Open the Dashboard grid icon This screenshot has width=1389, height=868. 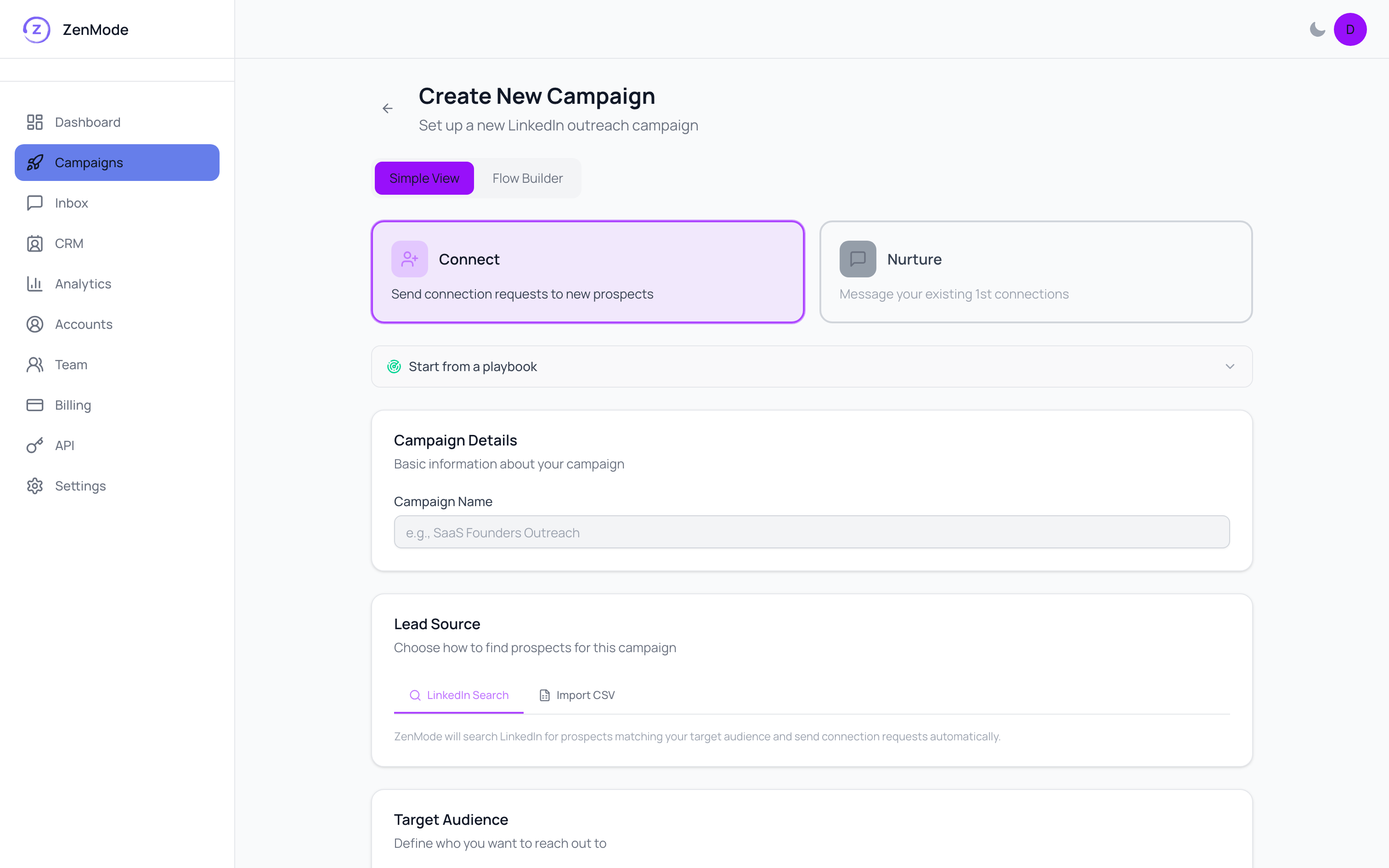pos(35,122)
